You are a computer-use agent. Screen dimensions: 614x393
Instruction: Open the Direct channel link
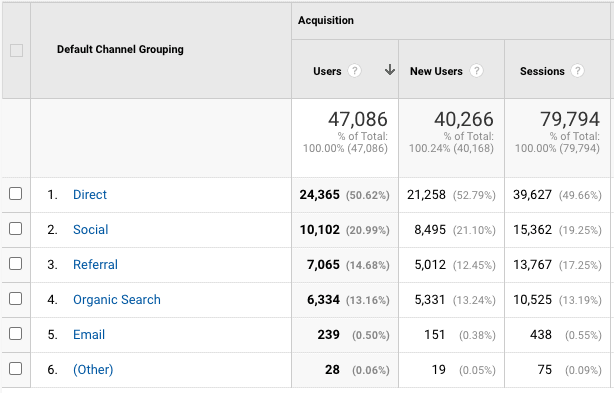pyautogui.click(x=90, y=195)
